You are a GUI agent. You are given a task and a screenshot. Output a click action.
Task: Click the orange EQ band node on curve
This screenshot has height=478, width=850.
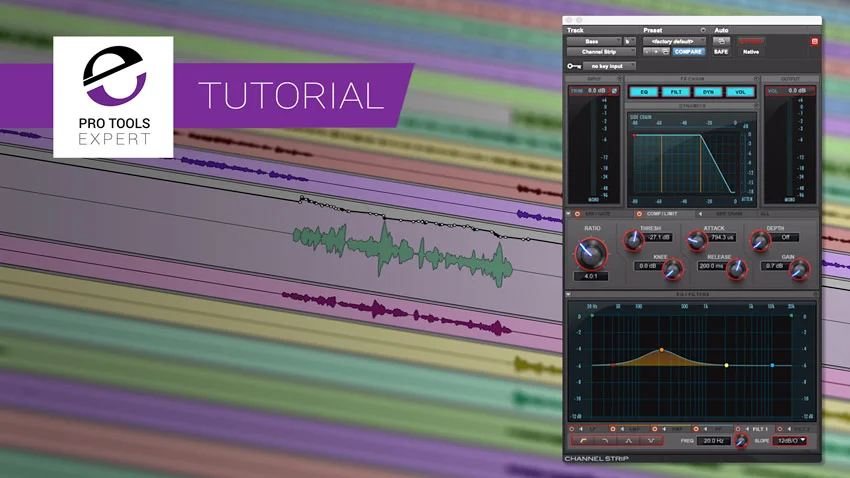click(x=661, y=351)
